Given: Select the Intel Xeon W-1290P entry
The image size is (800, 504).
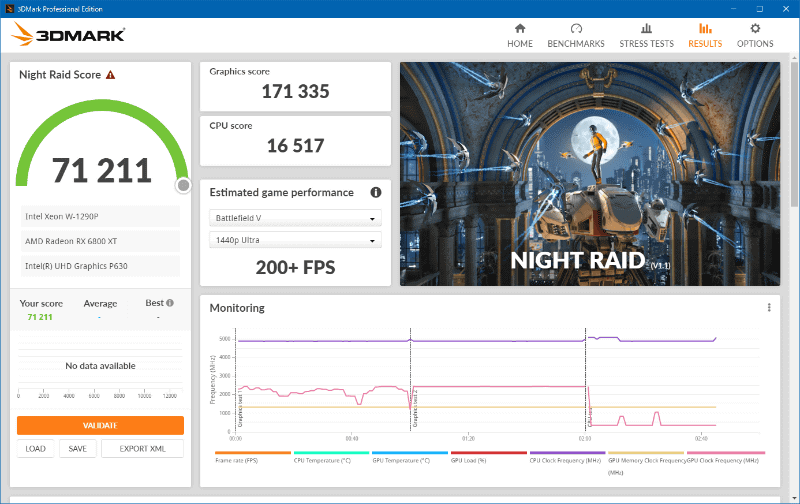Looking at the screenshot, I should point(100,216).
